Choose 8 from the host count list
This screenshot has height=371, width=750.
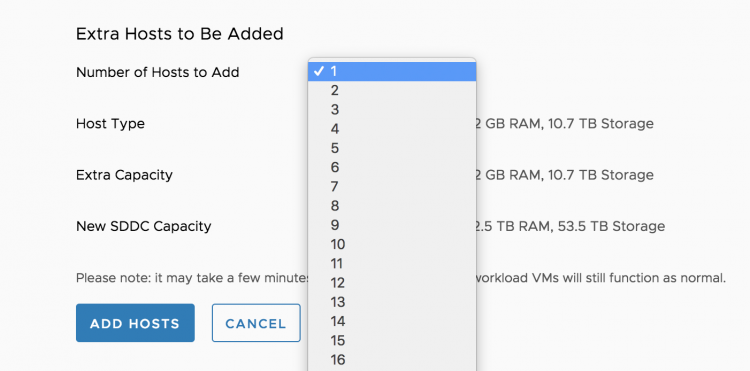pyautogui.click(x=392, y=206)
